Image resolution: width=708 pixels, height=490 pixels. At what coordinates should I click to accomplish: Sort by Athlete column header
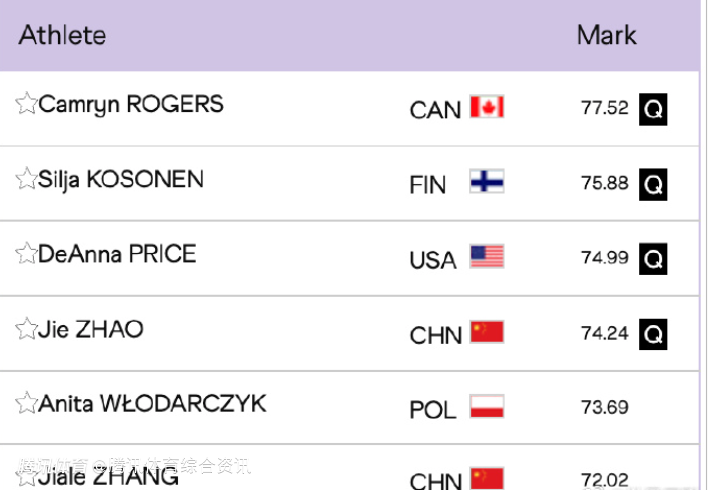pyautogui.click(x=62, y=35)
